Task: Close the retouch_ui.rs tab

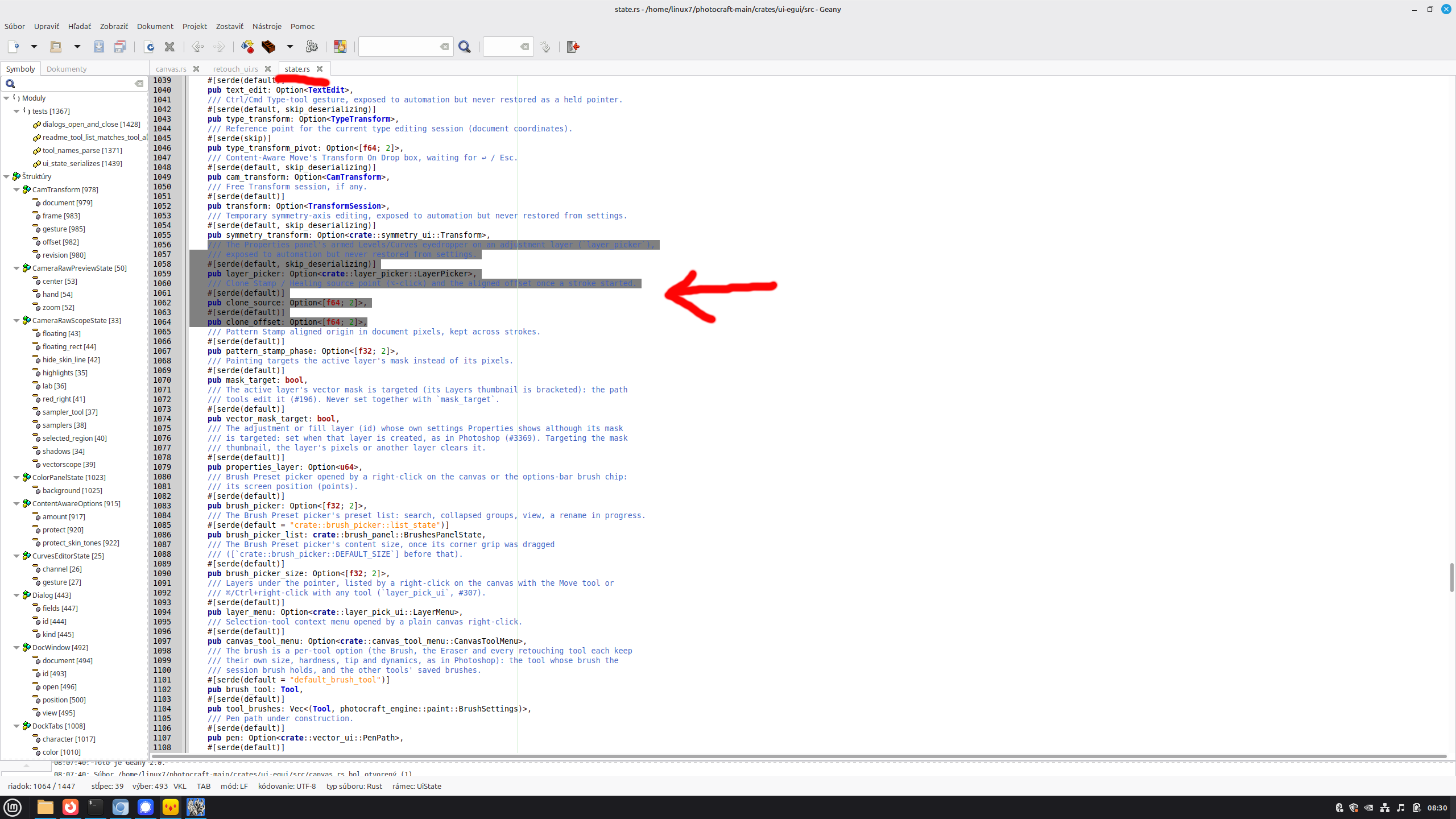Action: [268, 69]
